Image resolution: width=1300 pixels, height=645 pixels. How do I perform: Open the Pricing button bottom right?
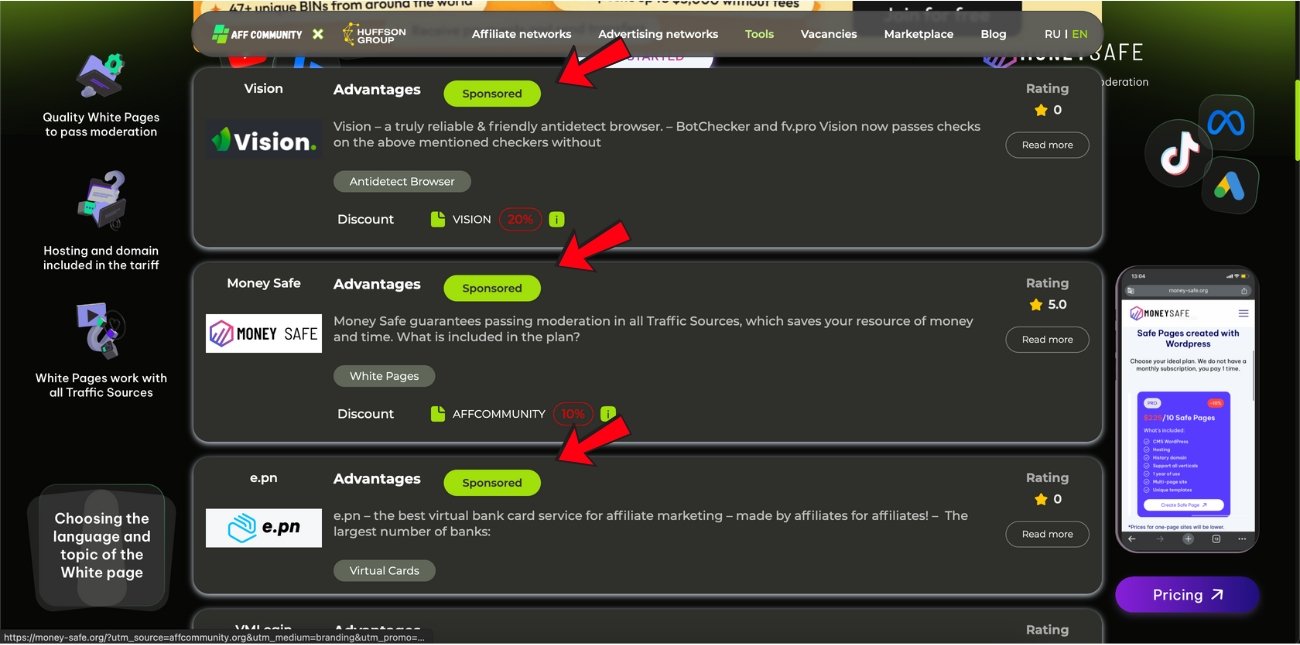1186,594
